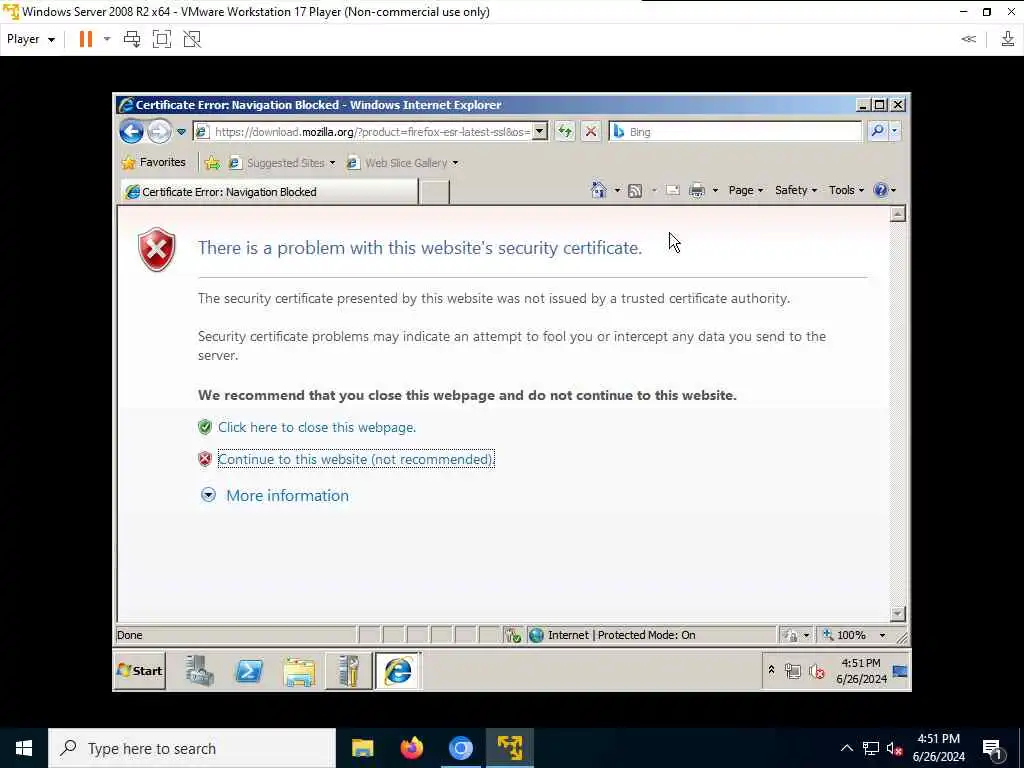Screen dimensions: 1024x768
Task: Click VMware download/install tools icon
Action: click(1008, 39)
